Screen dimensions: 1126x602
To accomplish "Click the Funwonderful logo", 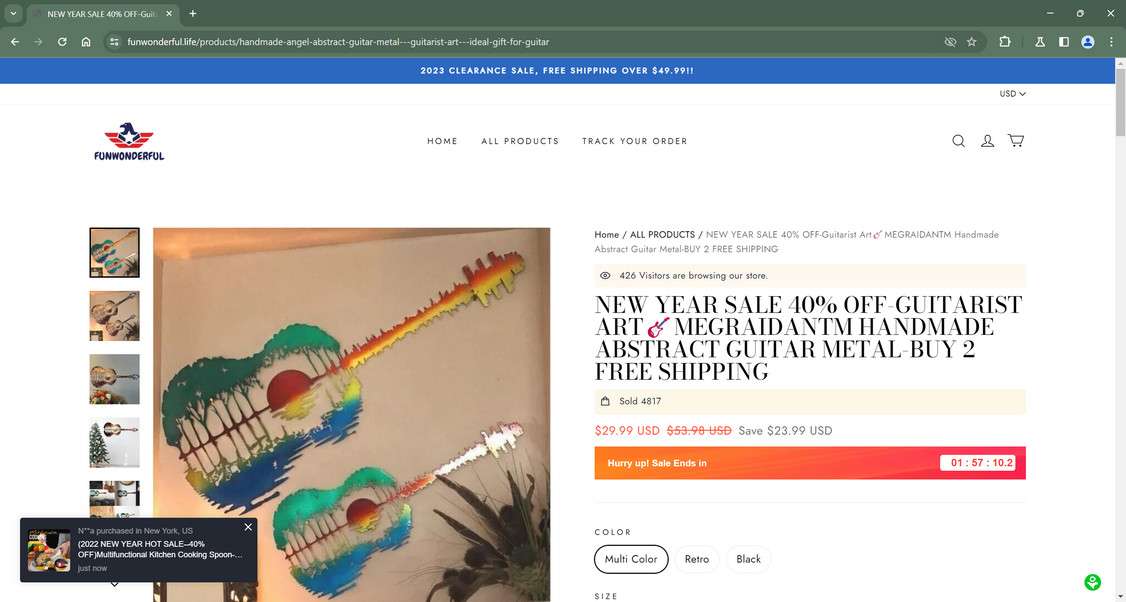I will coord(129,141).
